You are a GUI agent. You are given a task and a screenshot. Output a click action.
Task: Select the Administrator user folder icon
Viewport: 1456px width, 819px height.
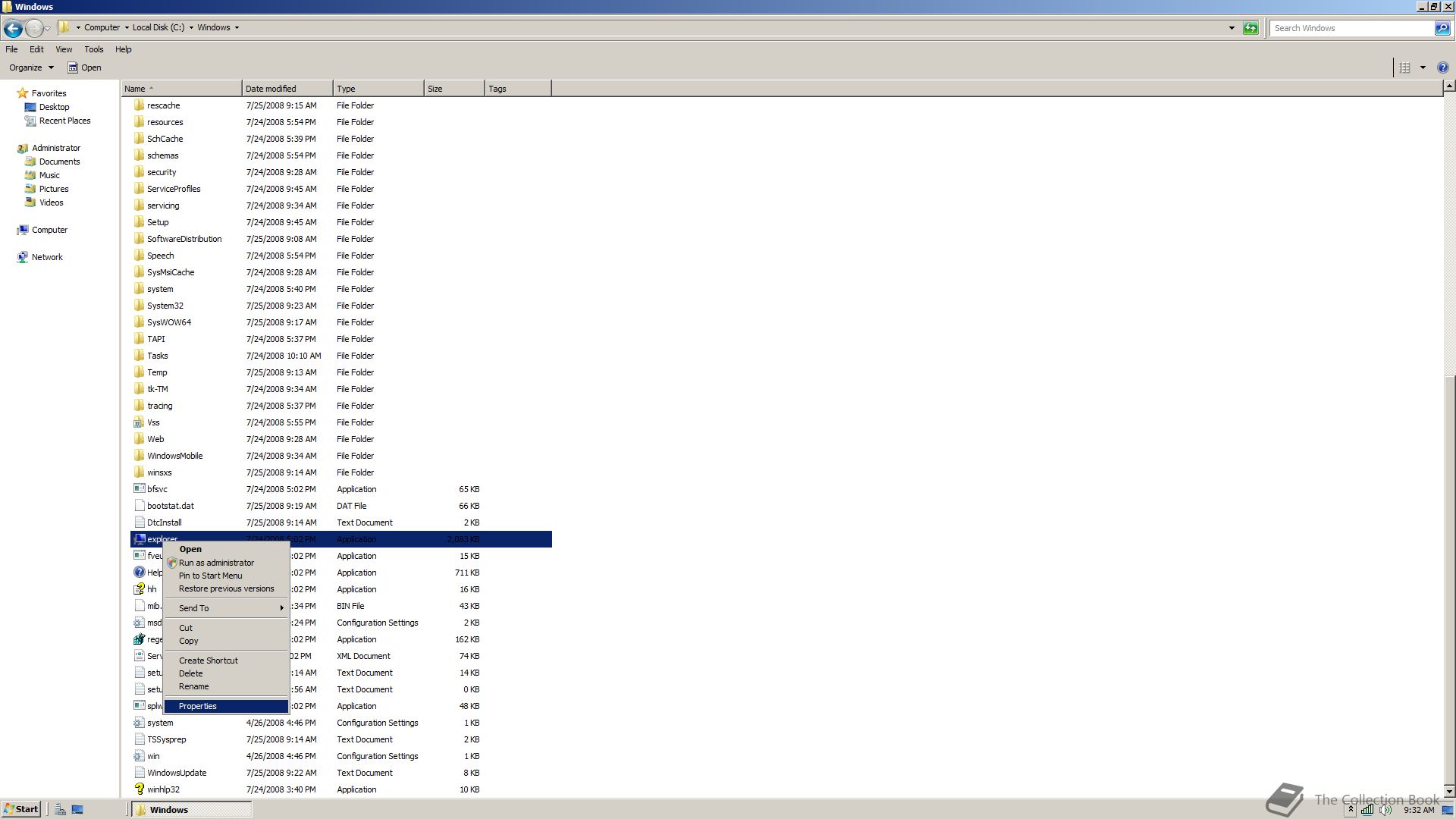(22, 148)
